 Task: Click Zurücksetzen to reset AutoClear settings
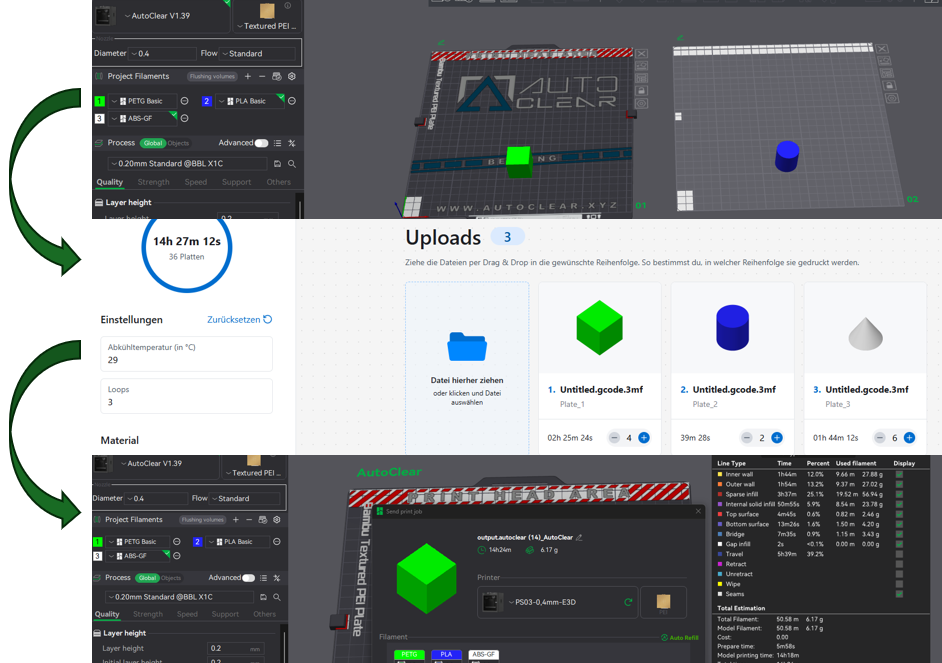[x=240, y=319]
